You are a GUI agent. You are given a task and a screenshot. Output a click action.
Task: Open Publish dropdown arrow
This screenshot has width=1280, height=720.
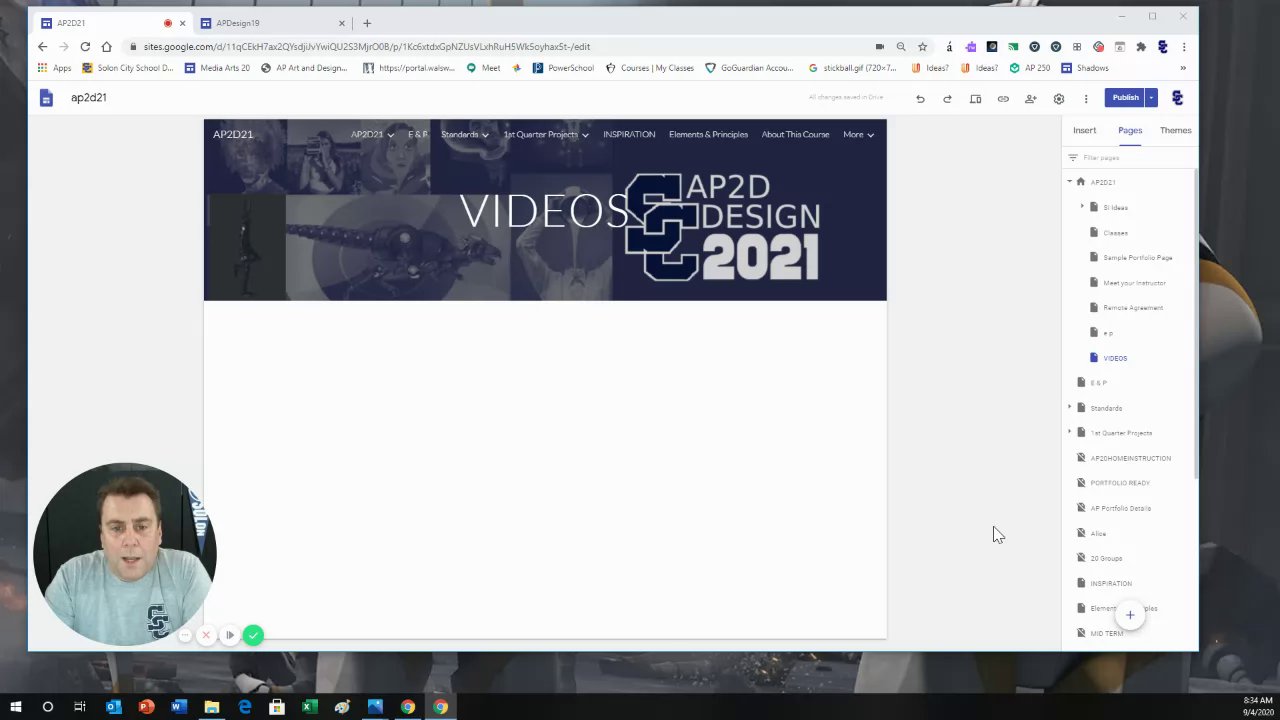coord(1152,97)
